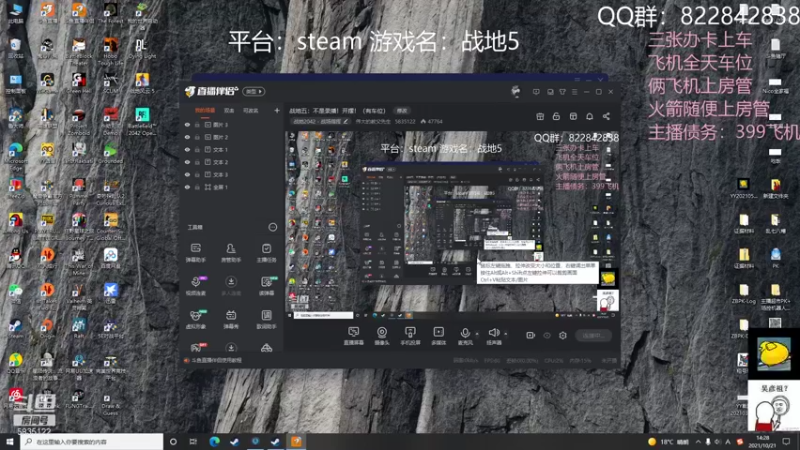Open the 歌词助手 tool
Image resolution: width=800 pixels, height=450 pixels.
tap(266, 319)
